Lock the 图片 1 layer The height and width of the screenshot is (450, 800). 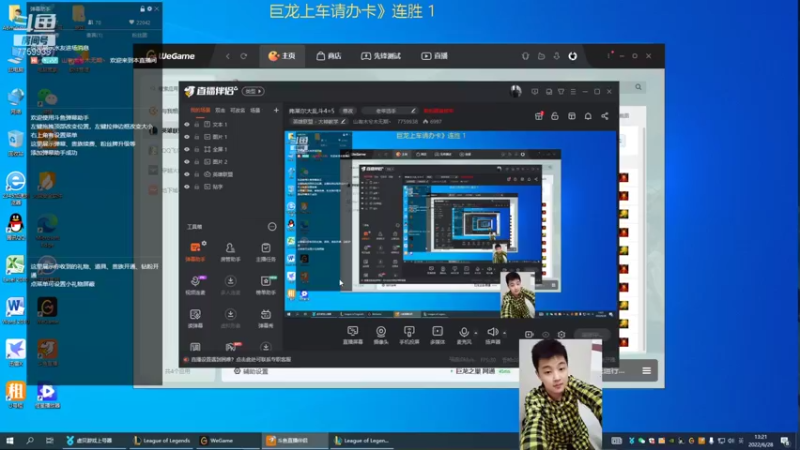tap(196, 137)
